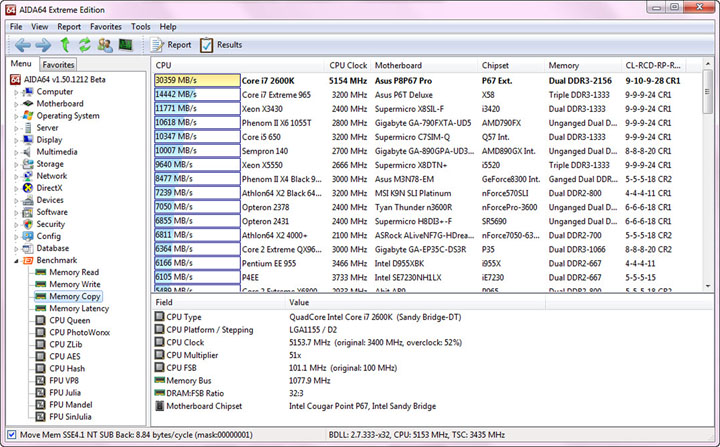Expand the Computer tree node

(16, 92)
